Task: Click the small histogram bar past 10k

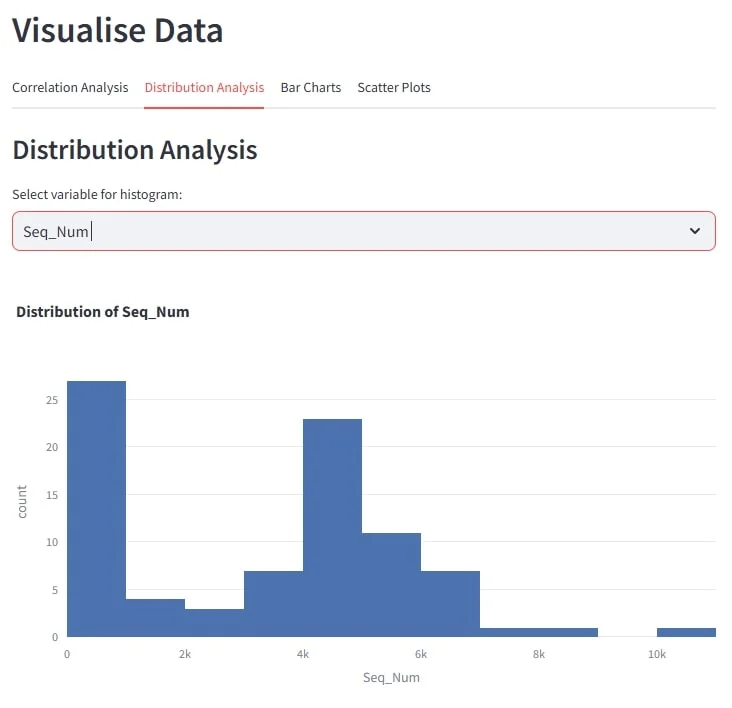Action: (686, 632)
